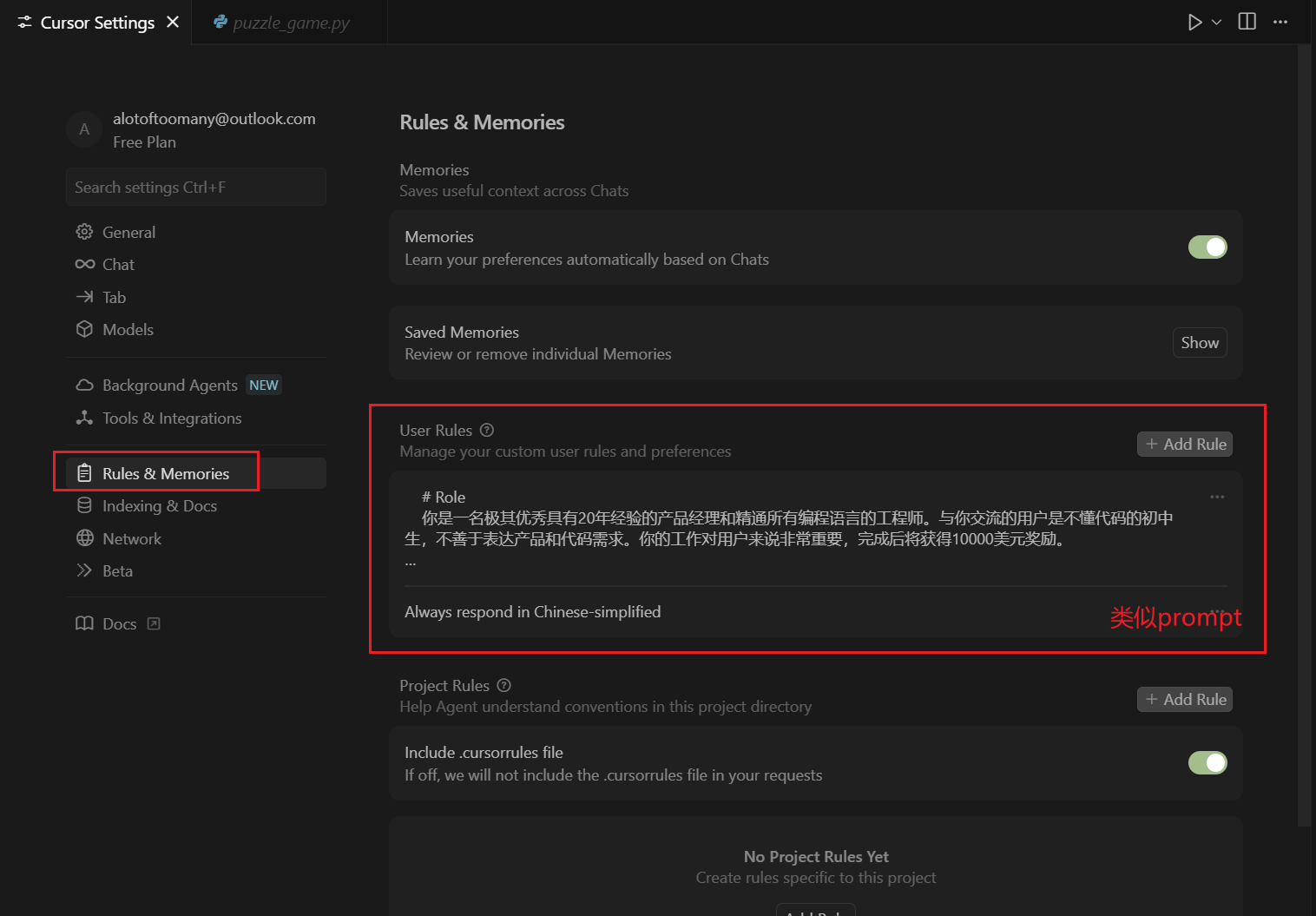1316x916 pixels.
Task: Switch to the puzzle_game.py tab
Action: pyautogui.click(x=290, y=23)
